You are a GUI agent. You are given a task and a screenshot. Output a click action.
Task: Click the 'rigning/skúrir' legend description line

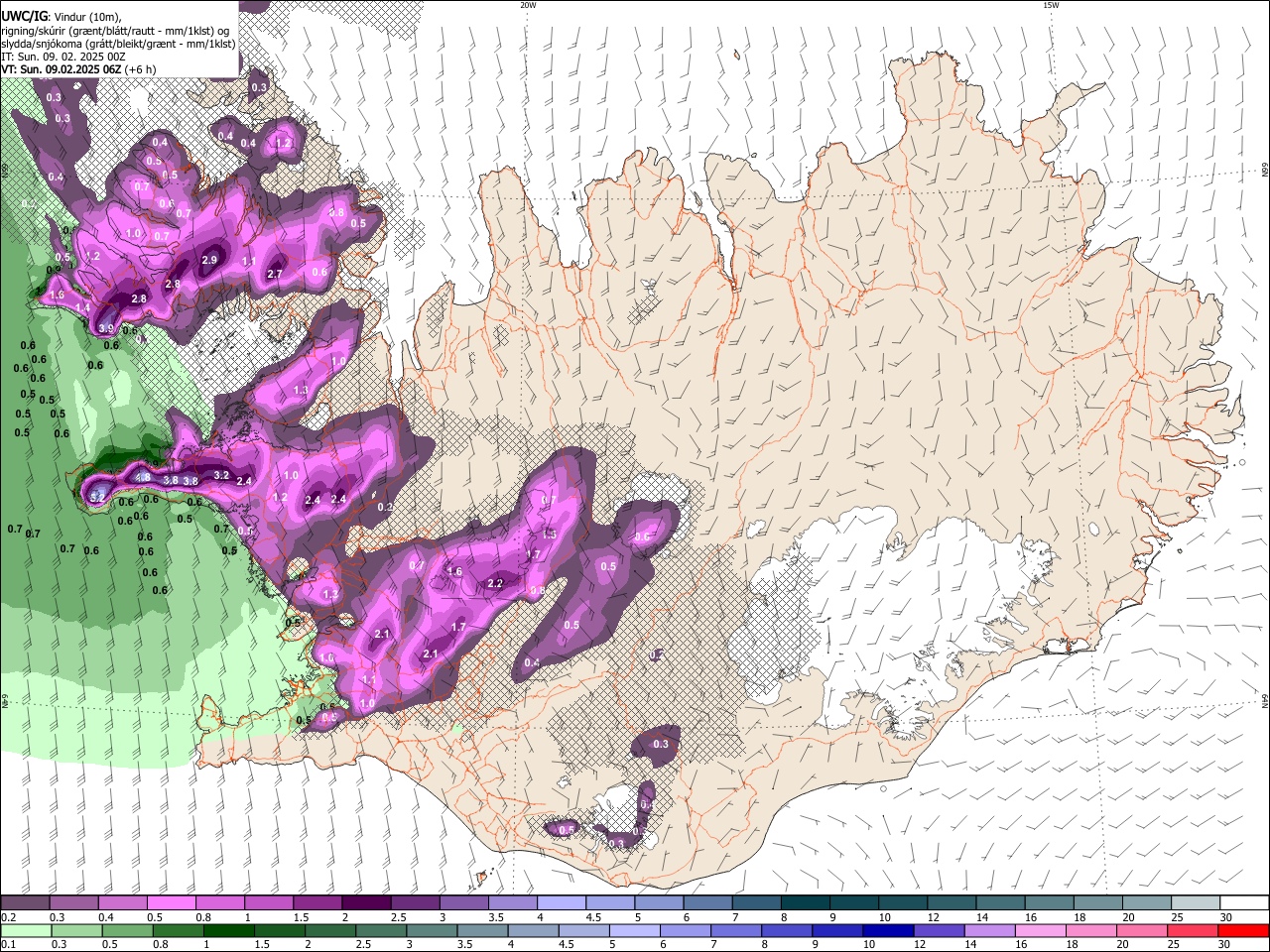click(116, 31)
